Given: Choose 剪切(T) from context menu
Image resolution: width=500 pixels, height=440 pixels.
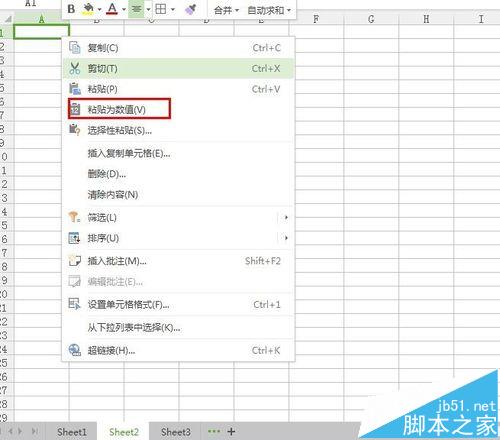Looking at the screenshot, I should (x=178, y=69).
